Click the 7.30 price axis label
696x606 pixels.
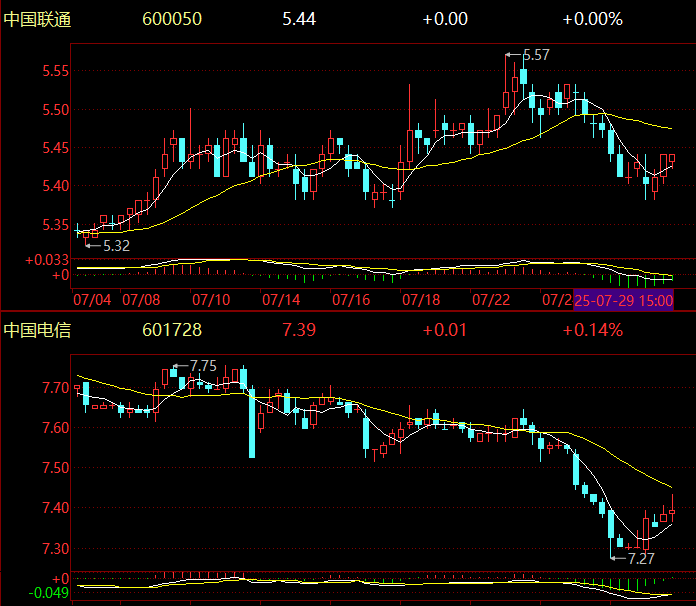55,549
